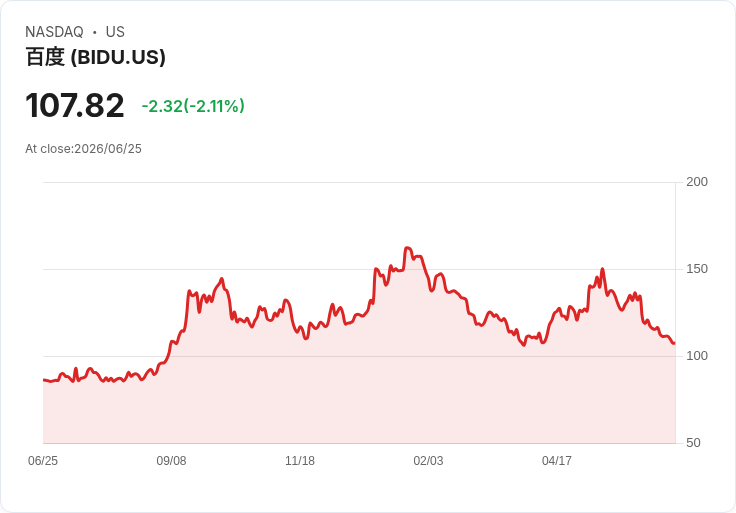Click the second peak touching the 150 gridline

point(602,269)
